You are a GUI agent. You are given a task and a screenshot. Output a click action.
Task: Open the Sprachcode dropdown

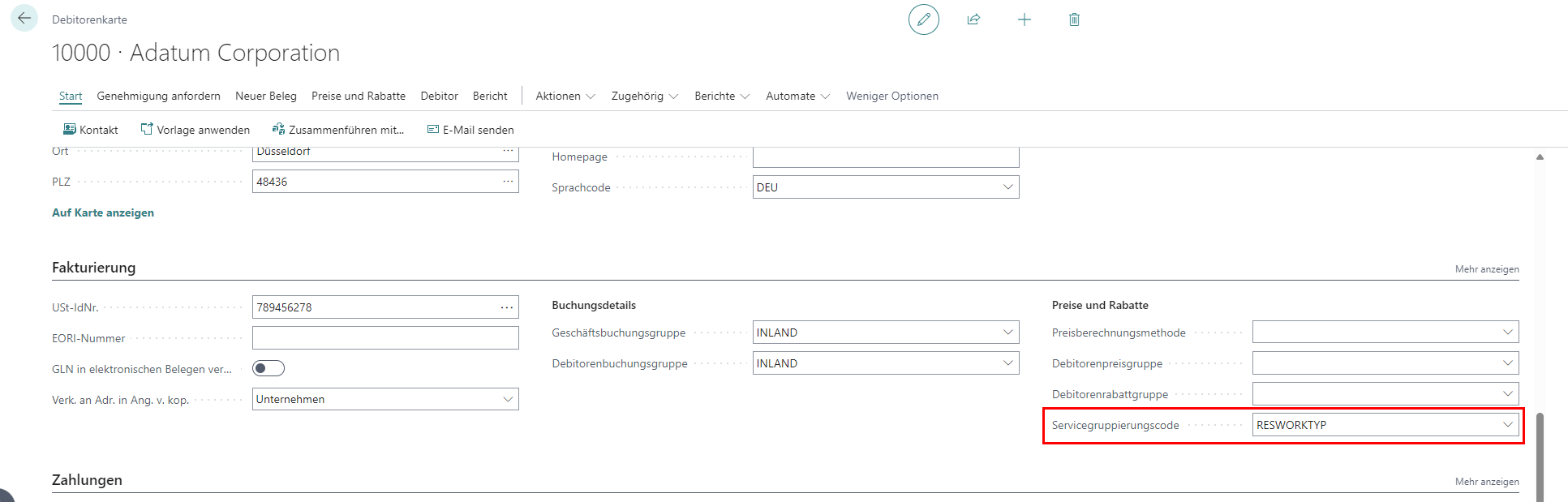coord(1007,187)
